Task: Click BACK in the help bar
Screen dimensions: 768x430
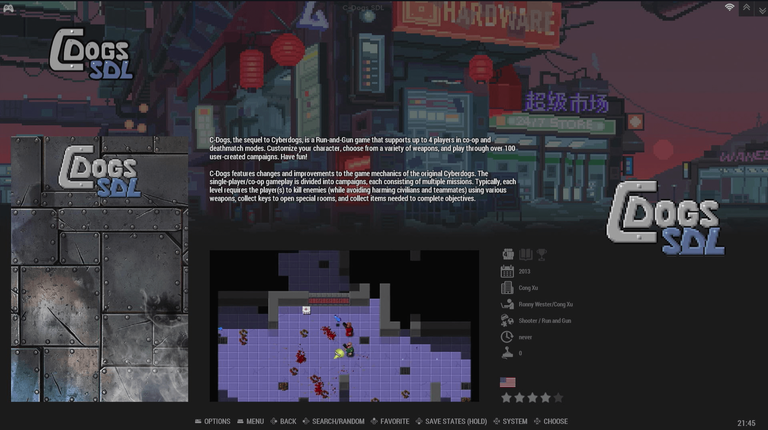Action: (288, 421)
